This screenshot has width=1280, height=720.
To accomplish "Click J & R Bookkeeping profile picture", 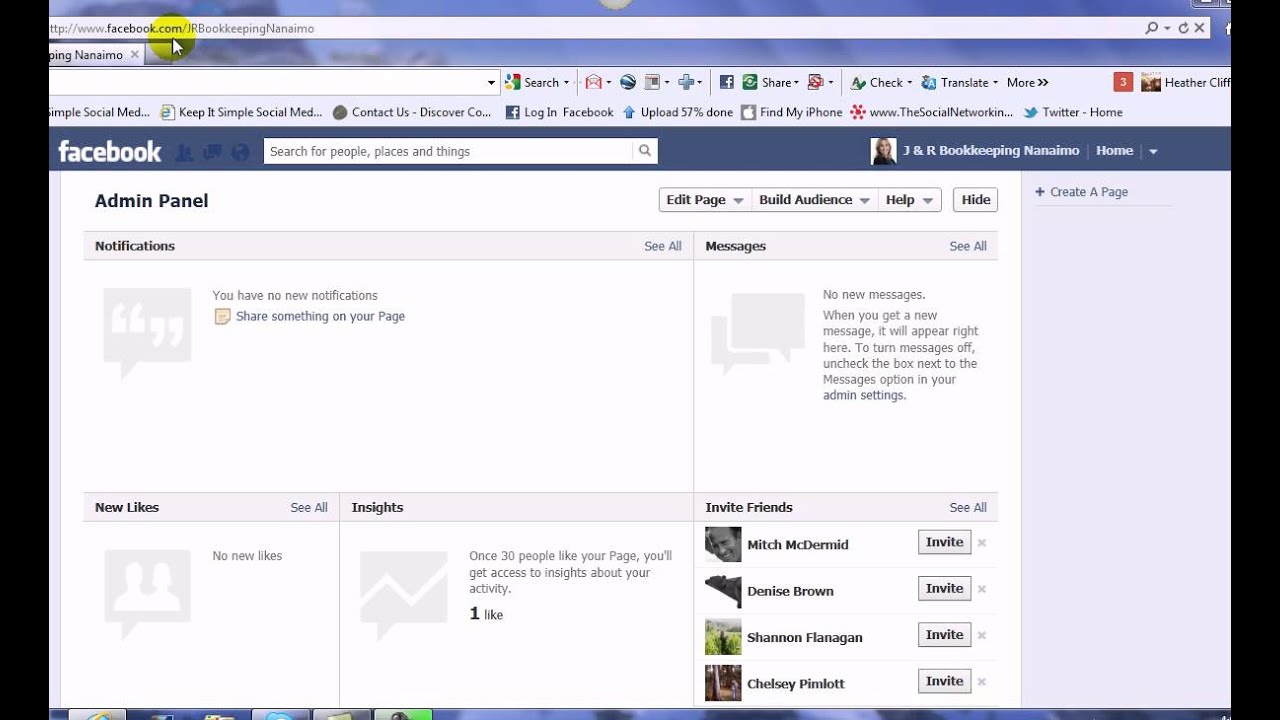I will [x=884, y=151].
